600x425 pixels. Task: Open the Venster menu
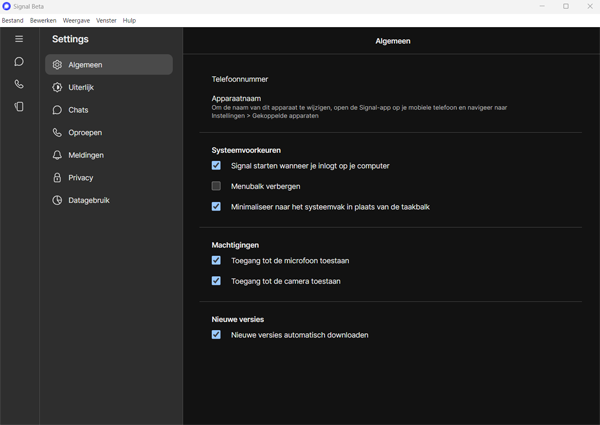click(x=106, y=21)
